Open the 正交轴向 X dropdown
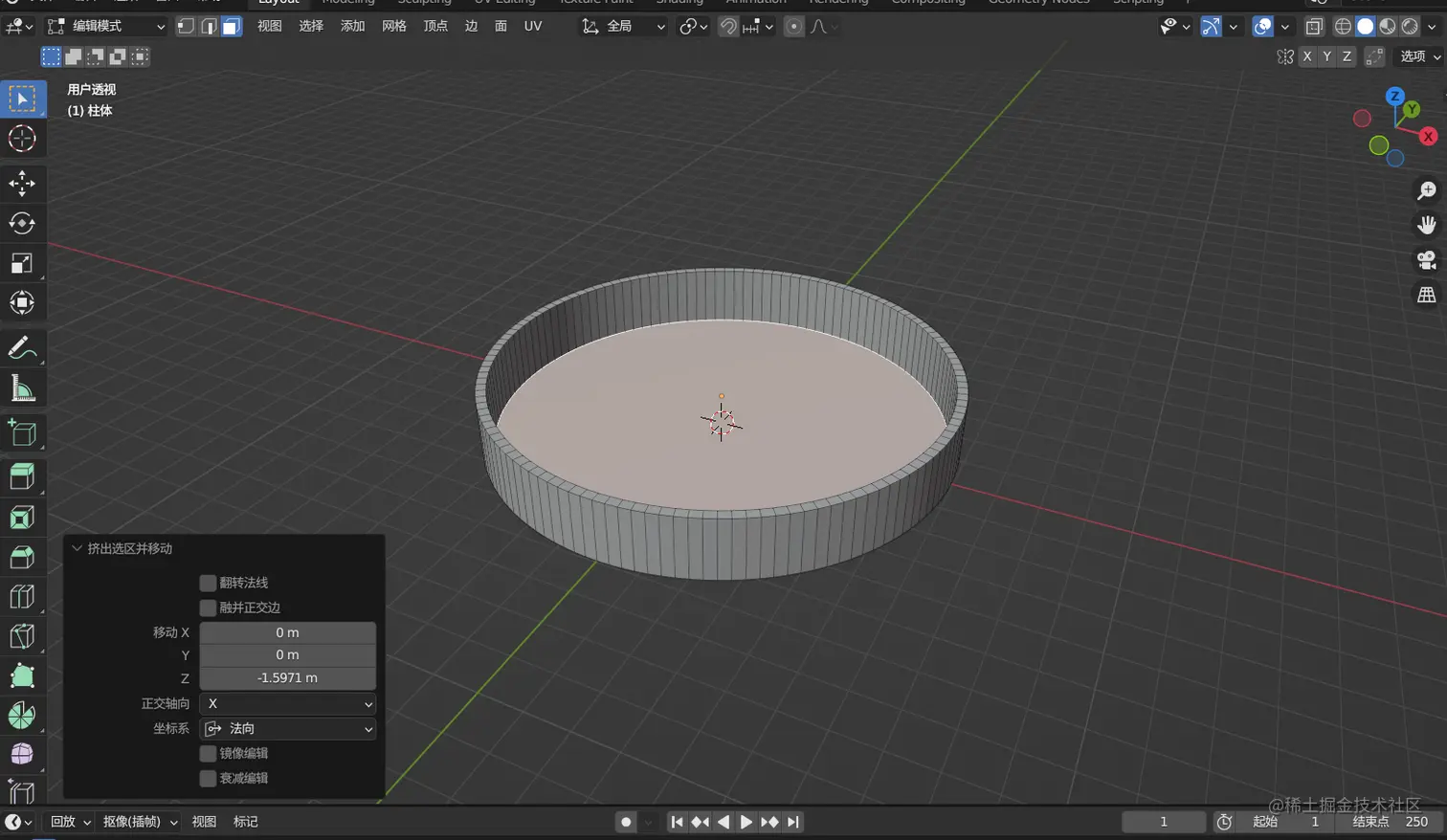 click(287, 703)
